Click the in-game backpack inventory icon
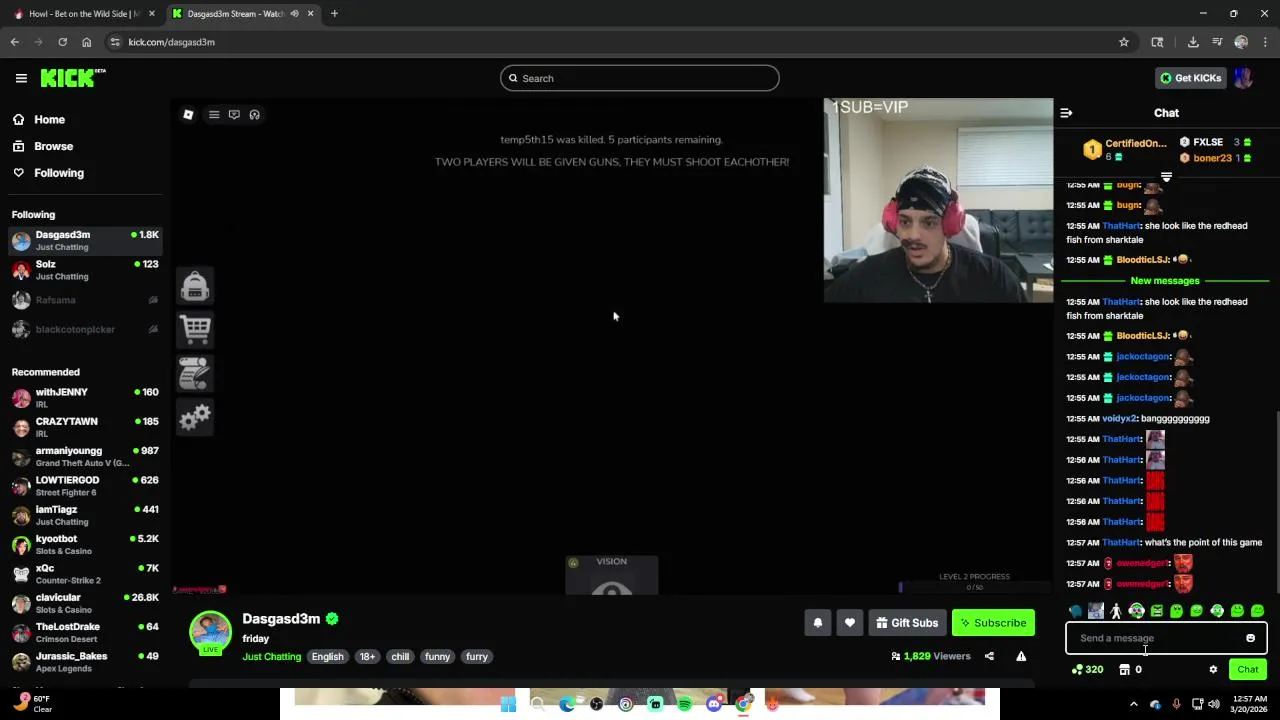Screen dimensions: 1280x720 coord(195,286)
